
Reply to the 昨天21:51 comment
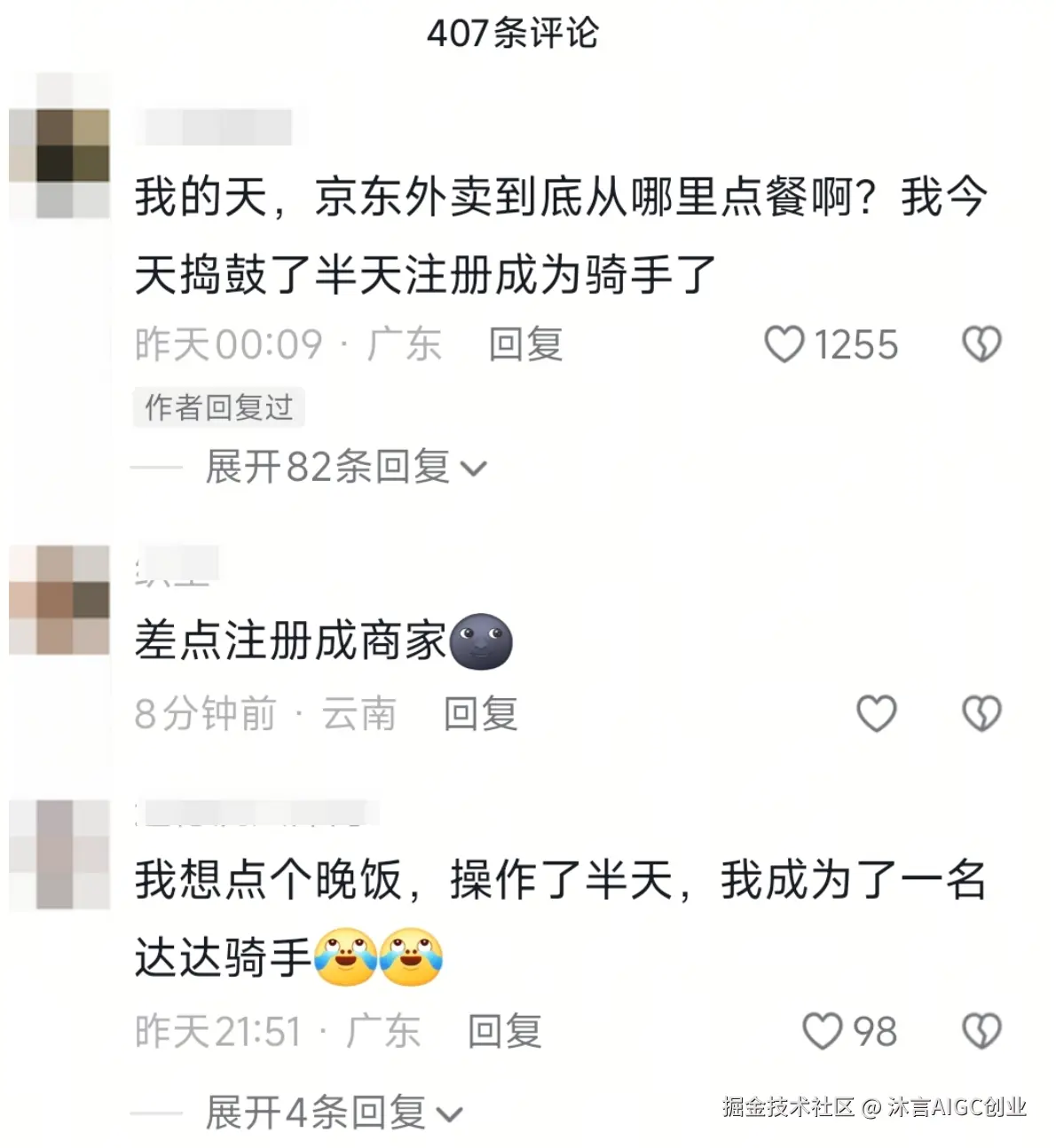click(x=504, y=1031)
